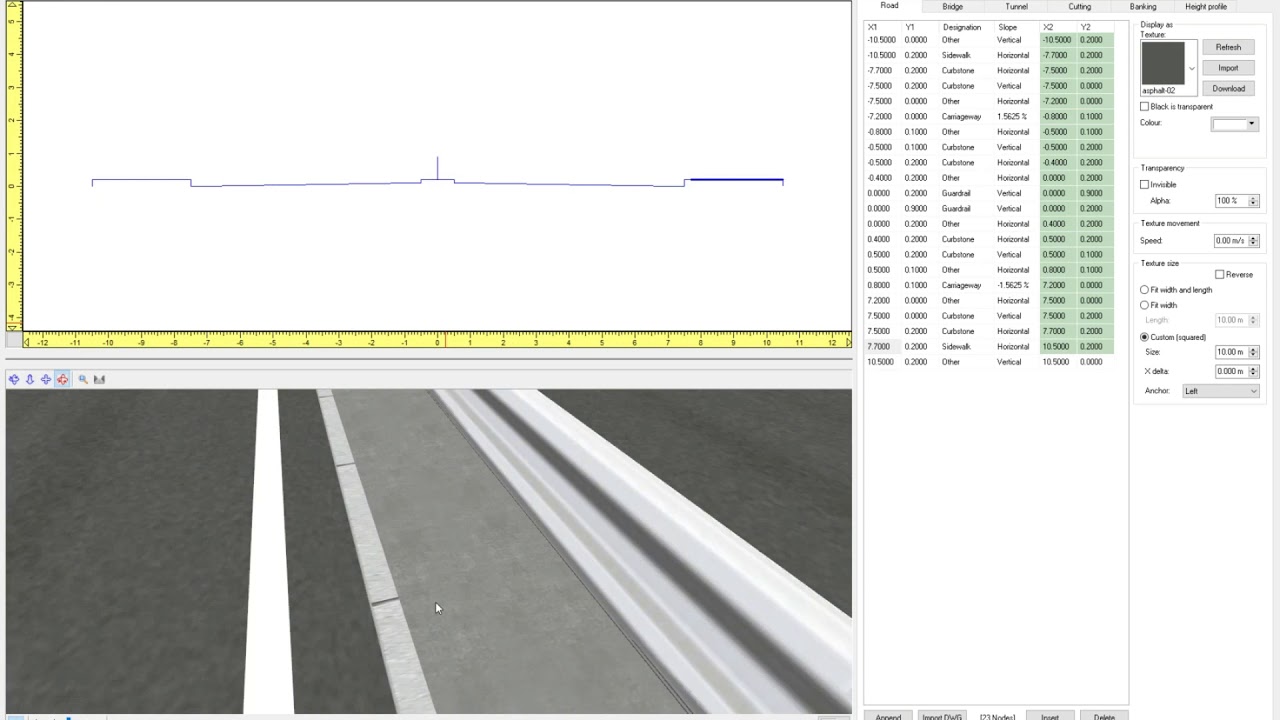Click the Size 10.00 m field
1280x720 pixels.
pos(1230,352)
